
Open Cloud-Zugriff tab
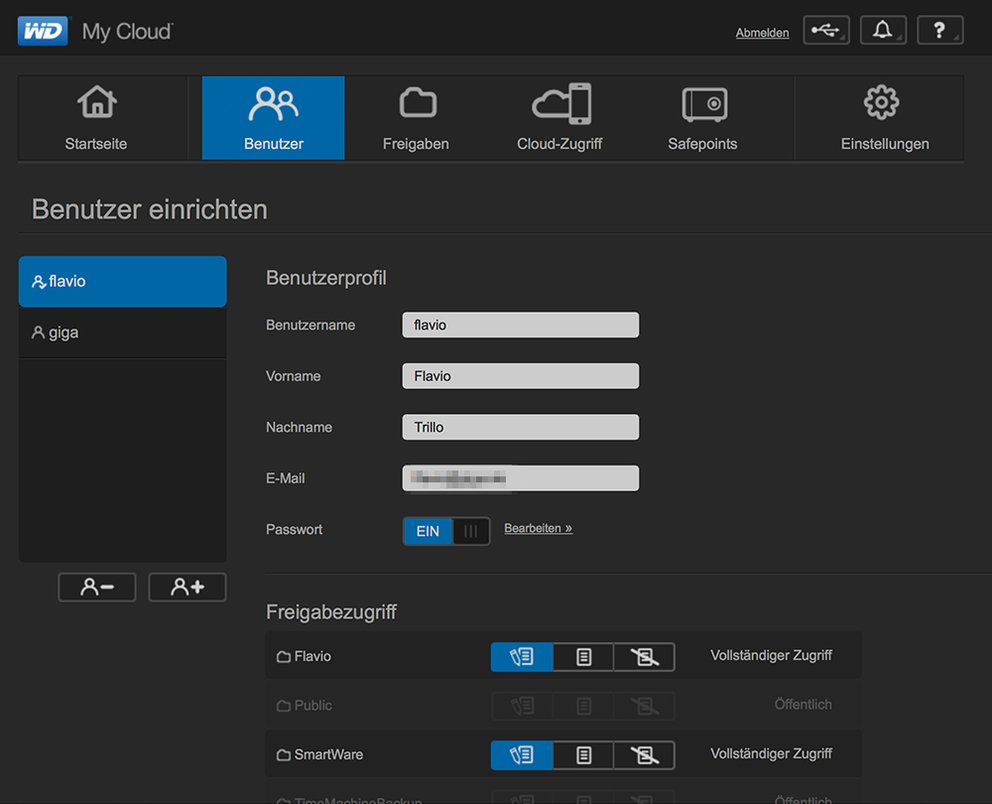[x=560, y=118]
